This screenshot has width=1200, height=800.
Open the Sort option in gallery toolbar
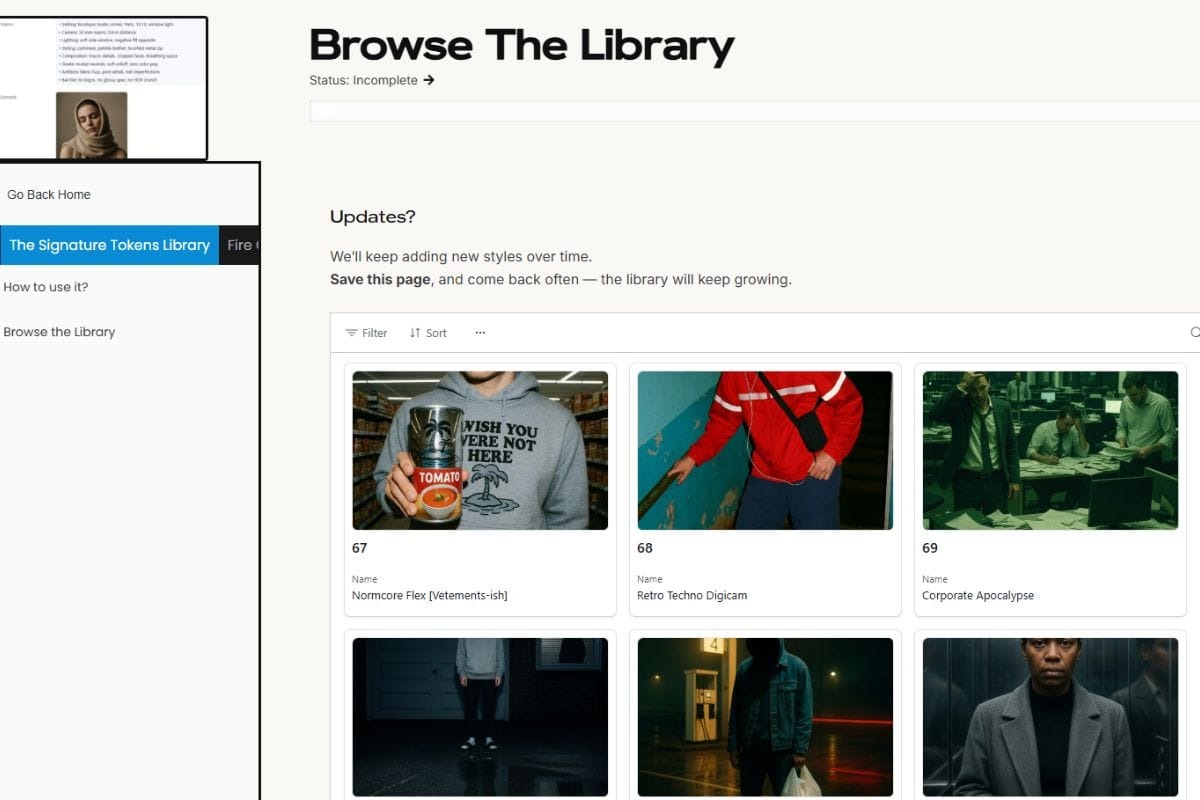pyautogui.click(x=428, y=333)
